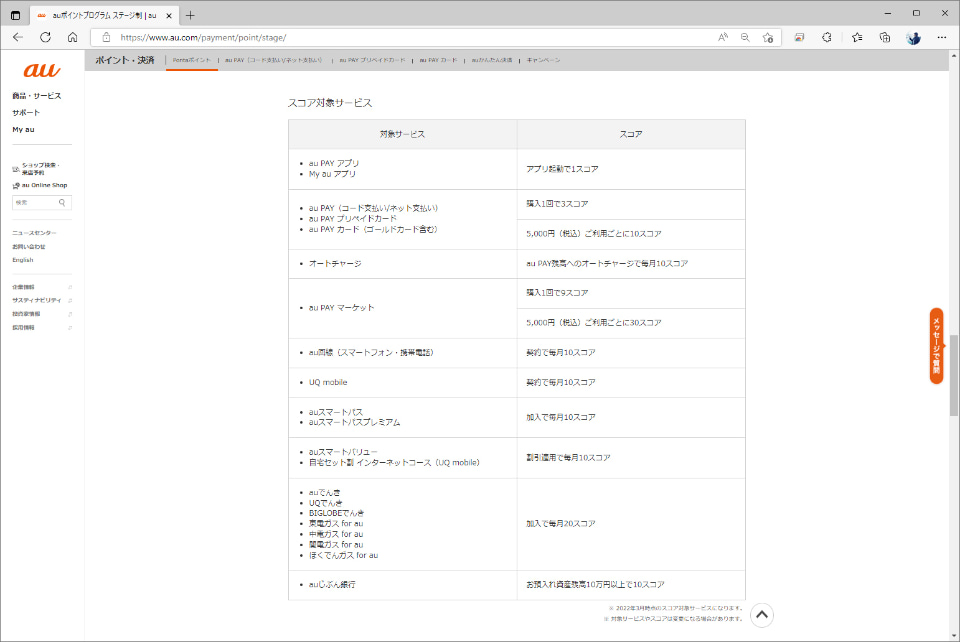The width and height of the screenshot is (960, 642).
Task: View site information lock icon
Action: point(106,37)
